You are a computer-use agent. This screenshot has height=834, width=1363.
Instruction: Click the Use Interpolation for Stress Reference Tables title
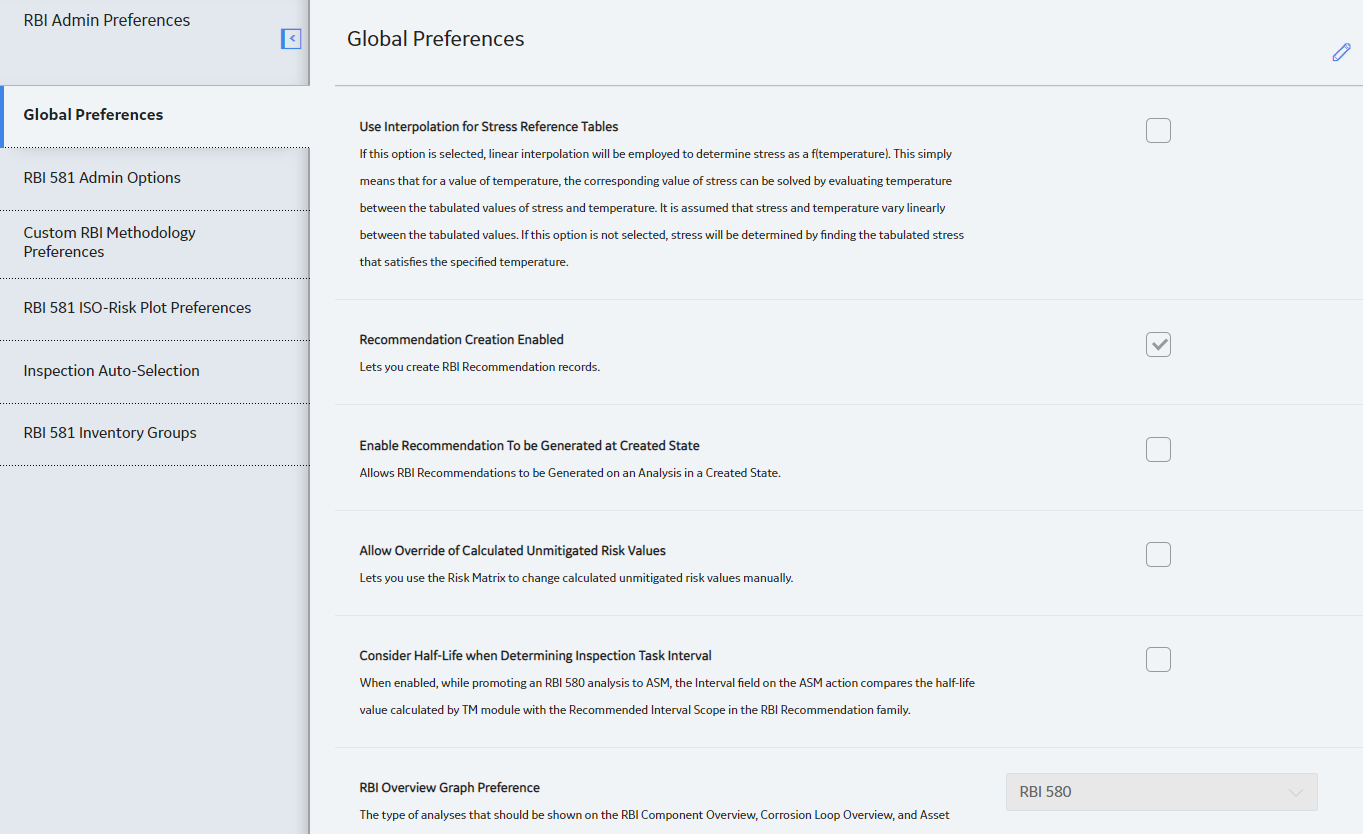tap(489, 127)
